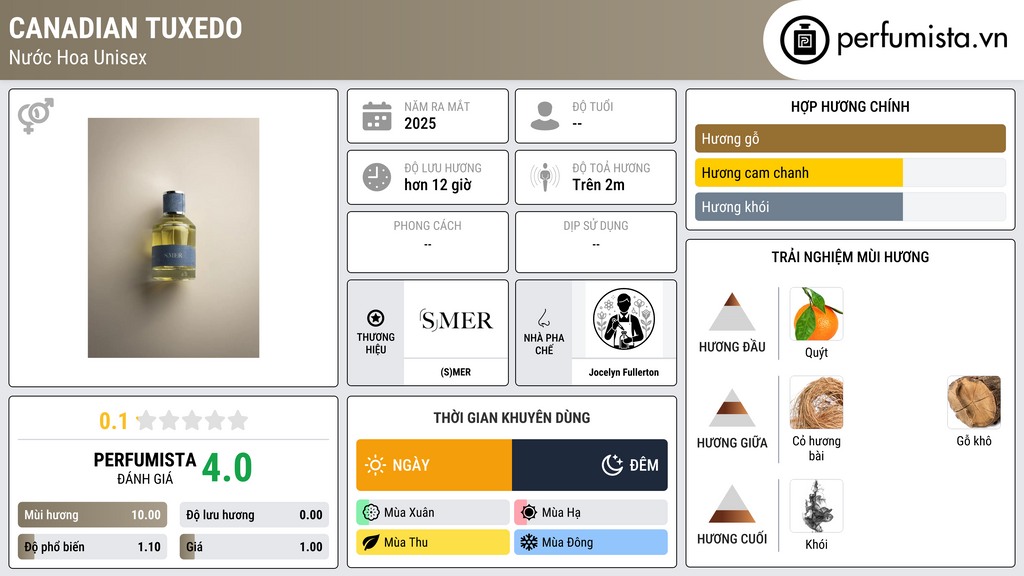Screen dimensions: 1024x576
Task: Click the person silhouette icon for Độ tuổi
Action: tap(545, 116)
